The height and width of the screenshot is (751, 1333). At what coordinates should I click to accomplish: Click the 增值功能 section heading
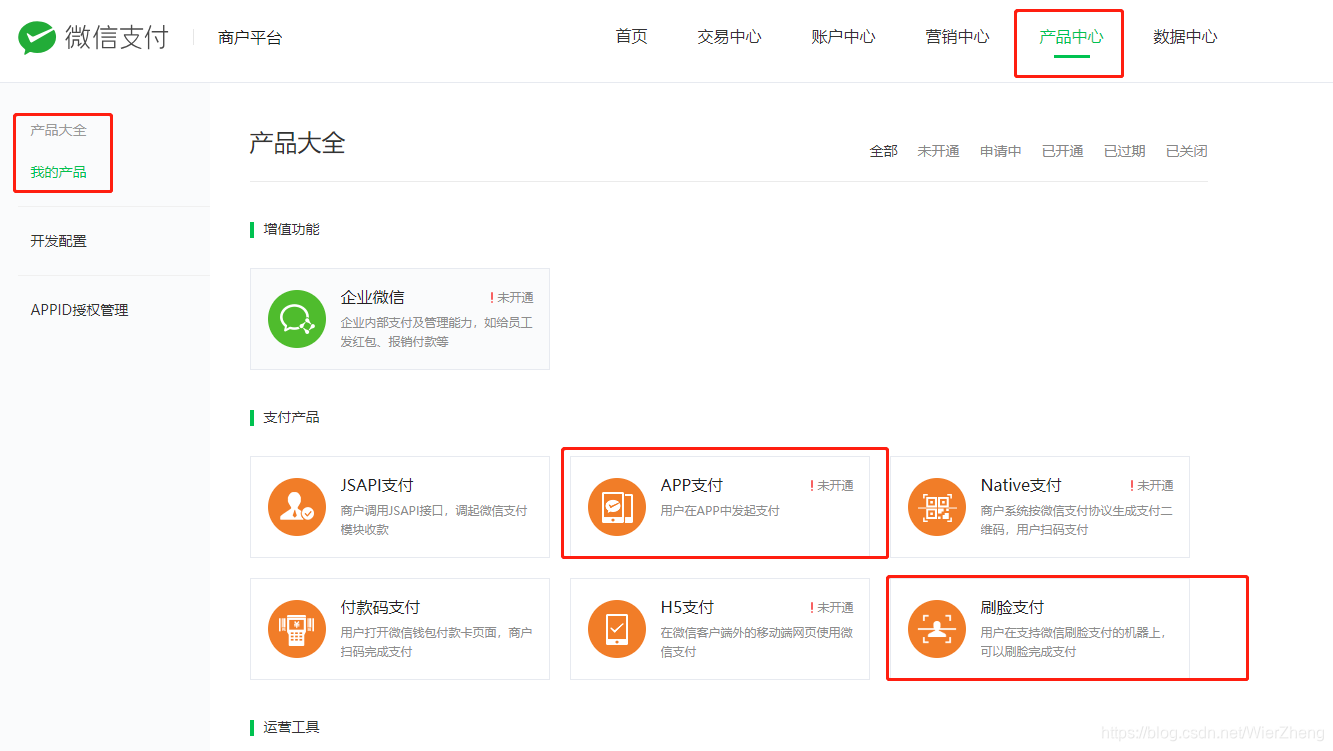pyautogui.click(x=291, y=229)
